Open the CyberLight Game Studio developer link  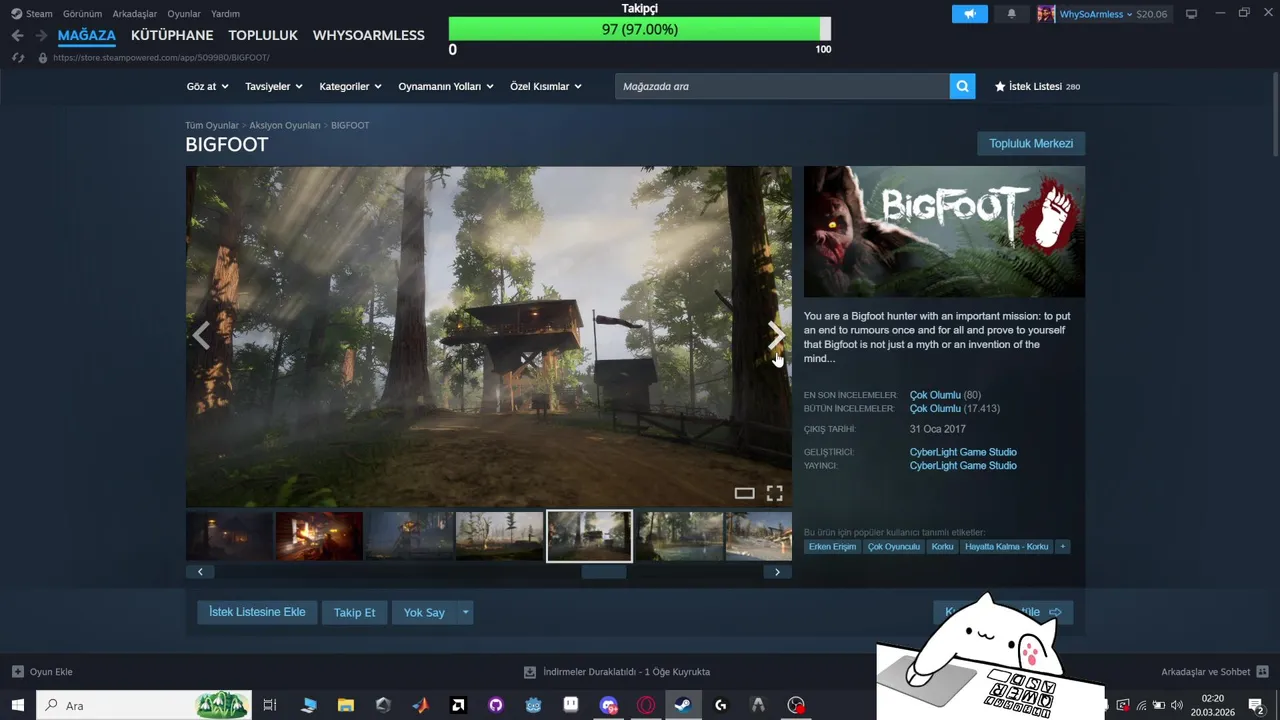pos(963,452)
